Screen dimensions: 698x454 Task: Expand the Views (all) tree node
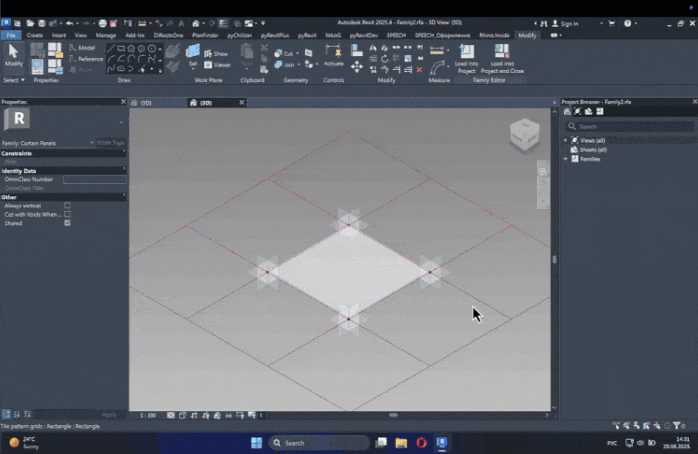(x=565, y=140)
